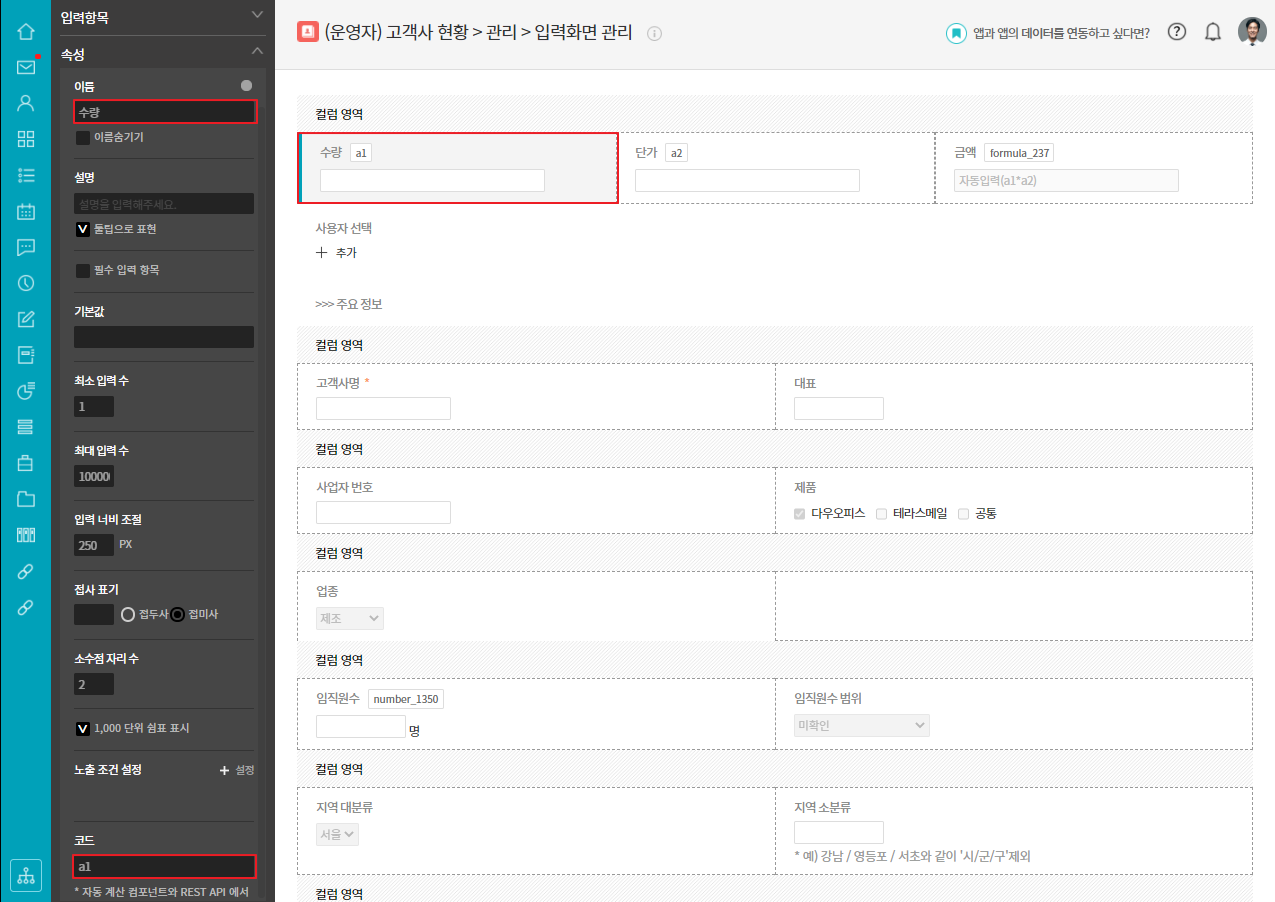Click the organization chart icon at bottom
The width and height of the screenshot is (1275, 902).
(26, 875)
